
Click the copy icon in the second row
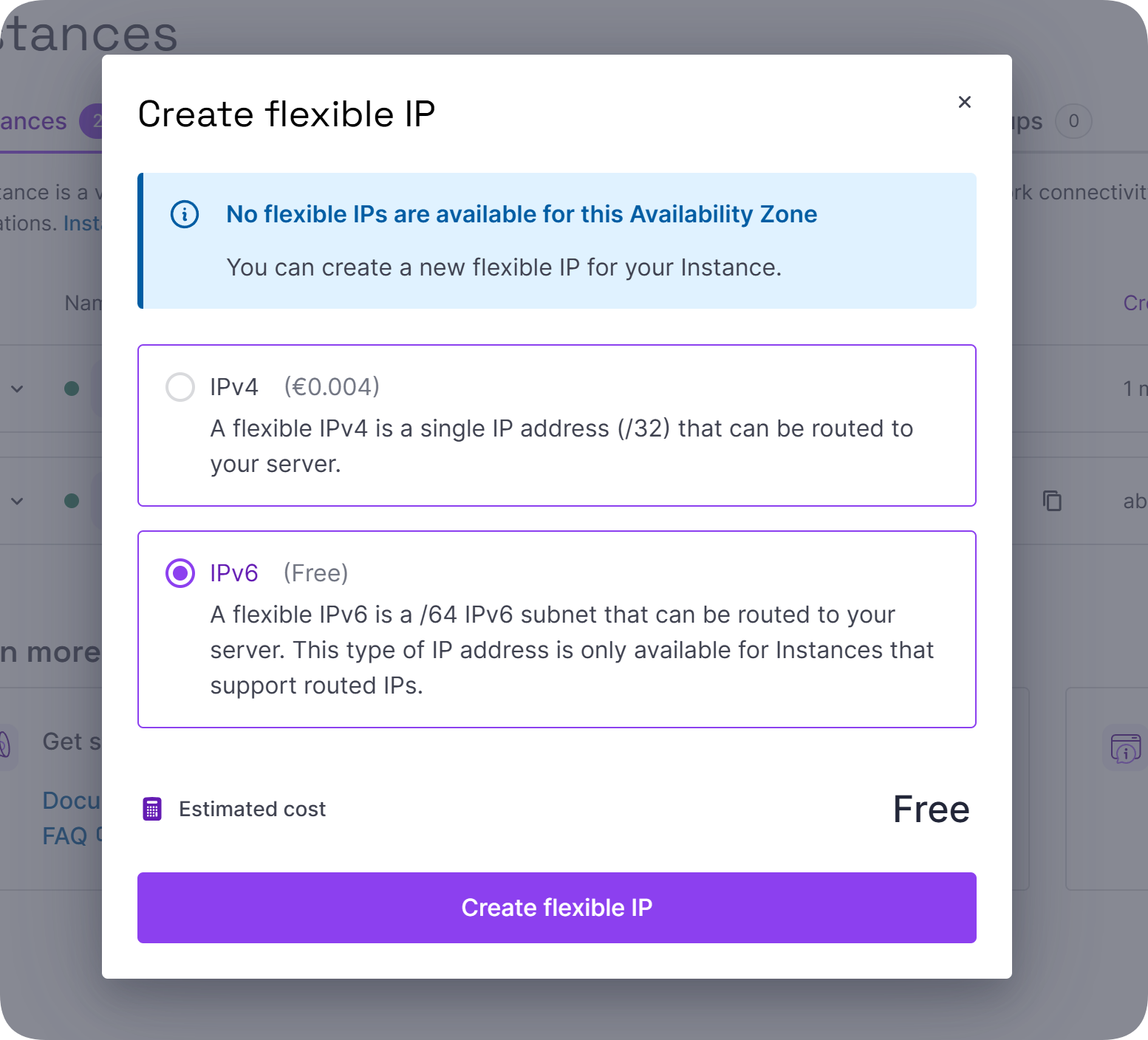[1052, 501]
